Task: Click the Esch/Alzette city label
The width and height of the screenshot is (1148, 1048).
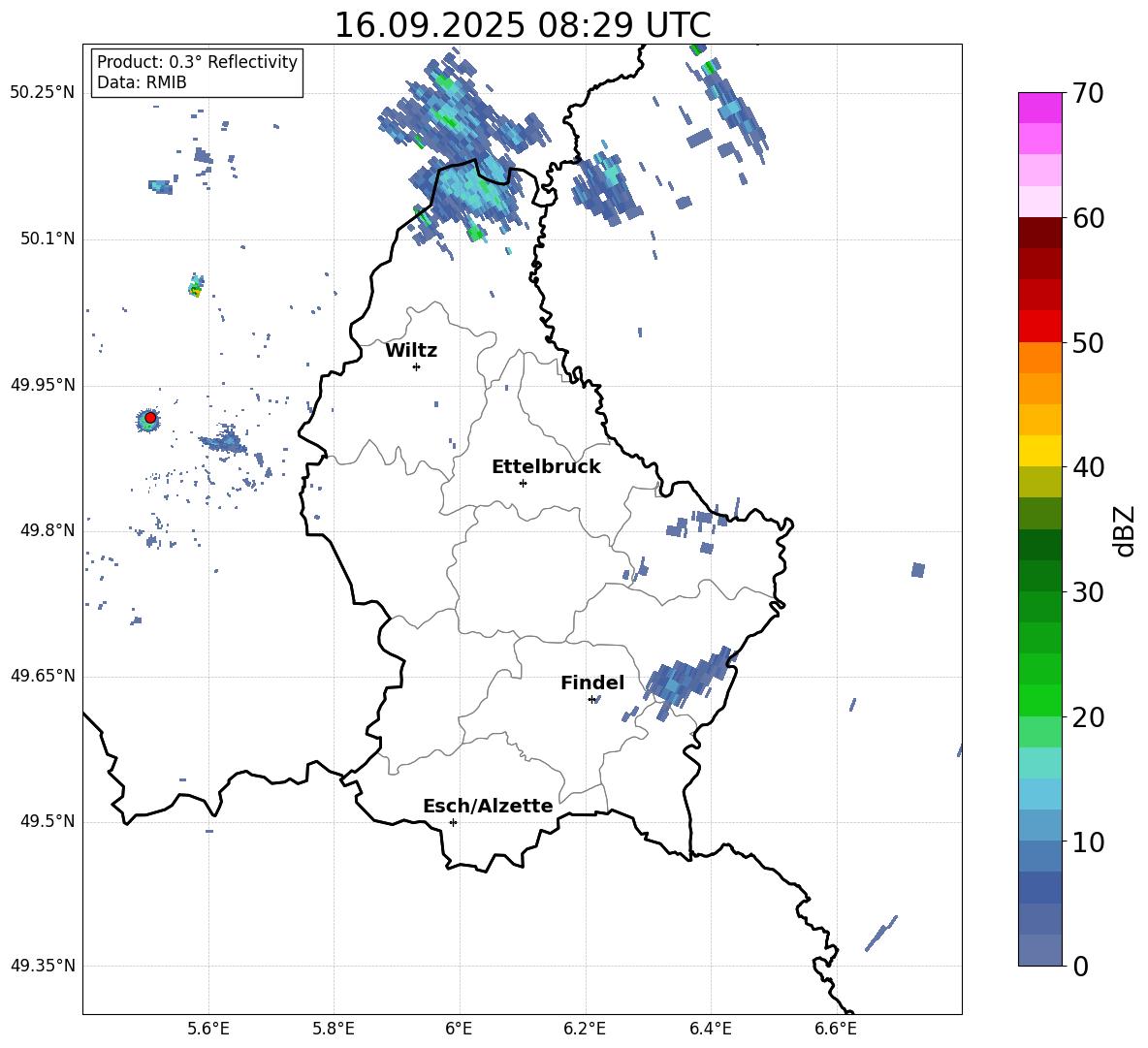Action: click(x=488, y=806)
